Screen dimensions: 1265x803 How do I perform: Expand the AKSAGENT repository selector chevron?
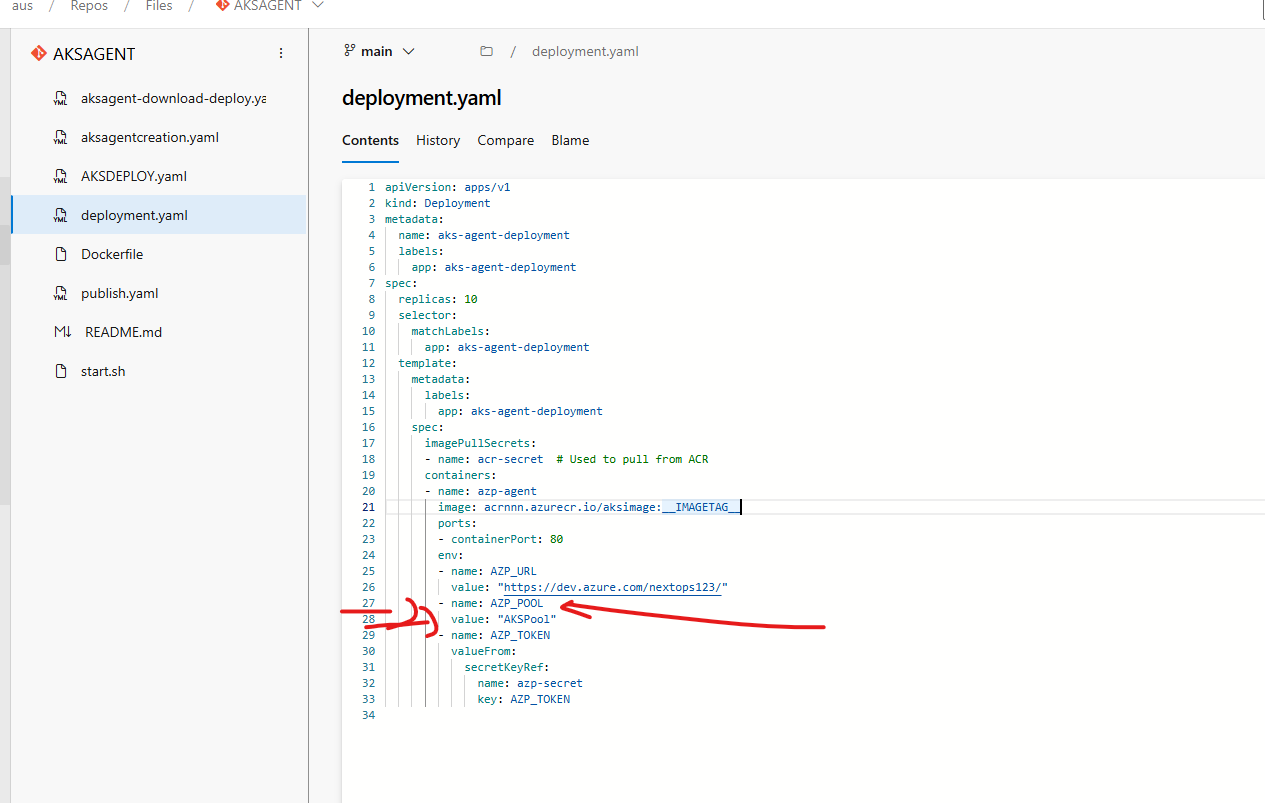[318, 6]
